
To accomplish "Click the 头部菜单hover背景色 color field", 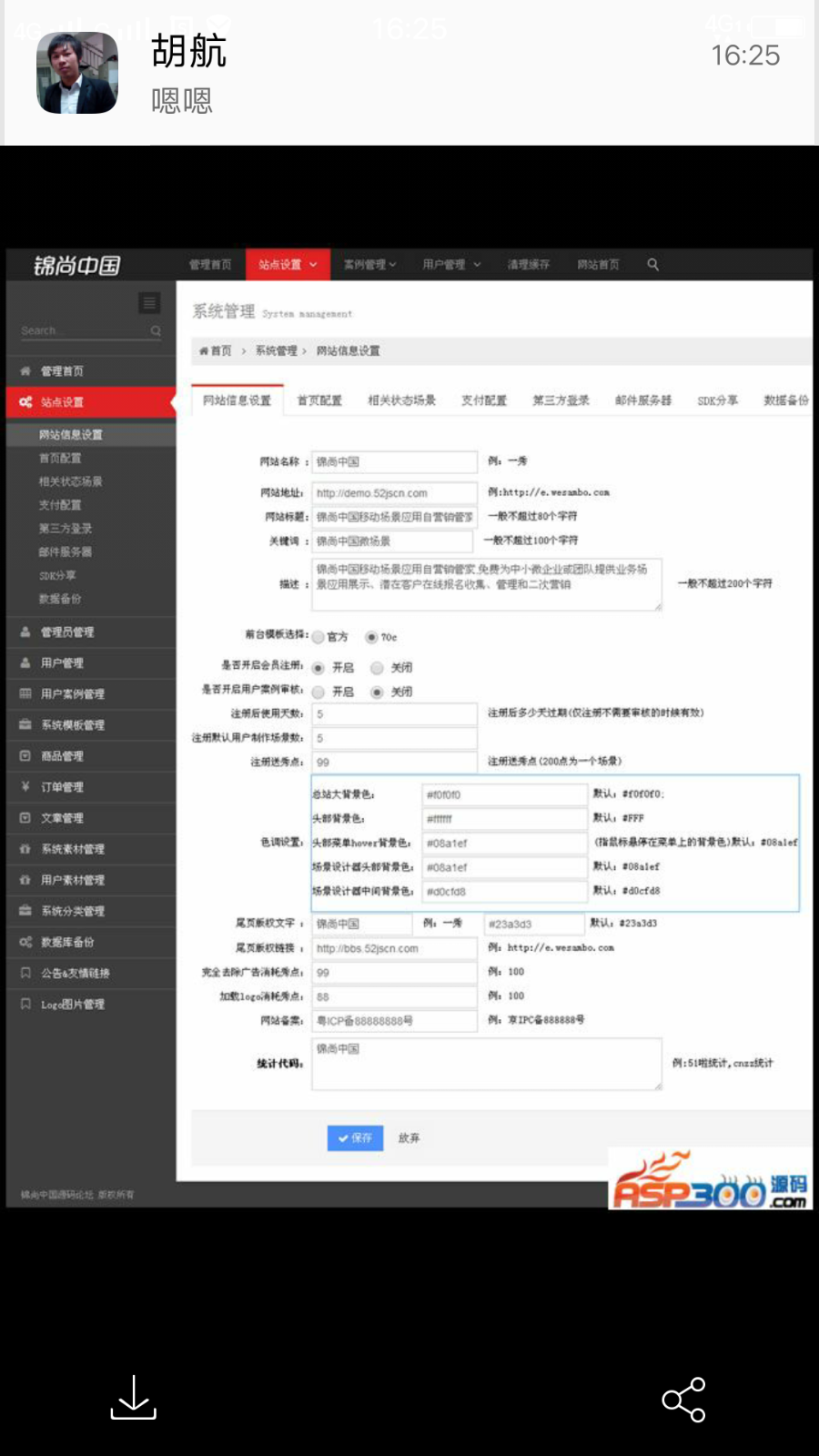I will click(x=505, y=844).
